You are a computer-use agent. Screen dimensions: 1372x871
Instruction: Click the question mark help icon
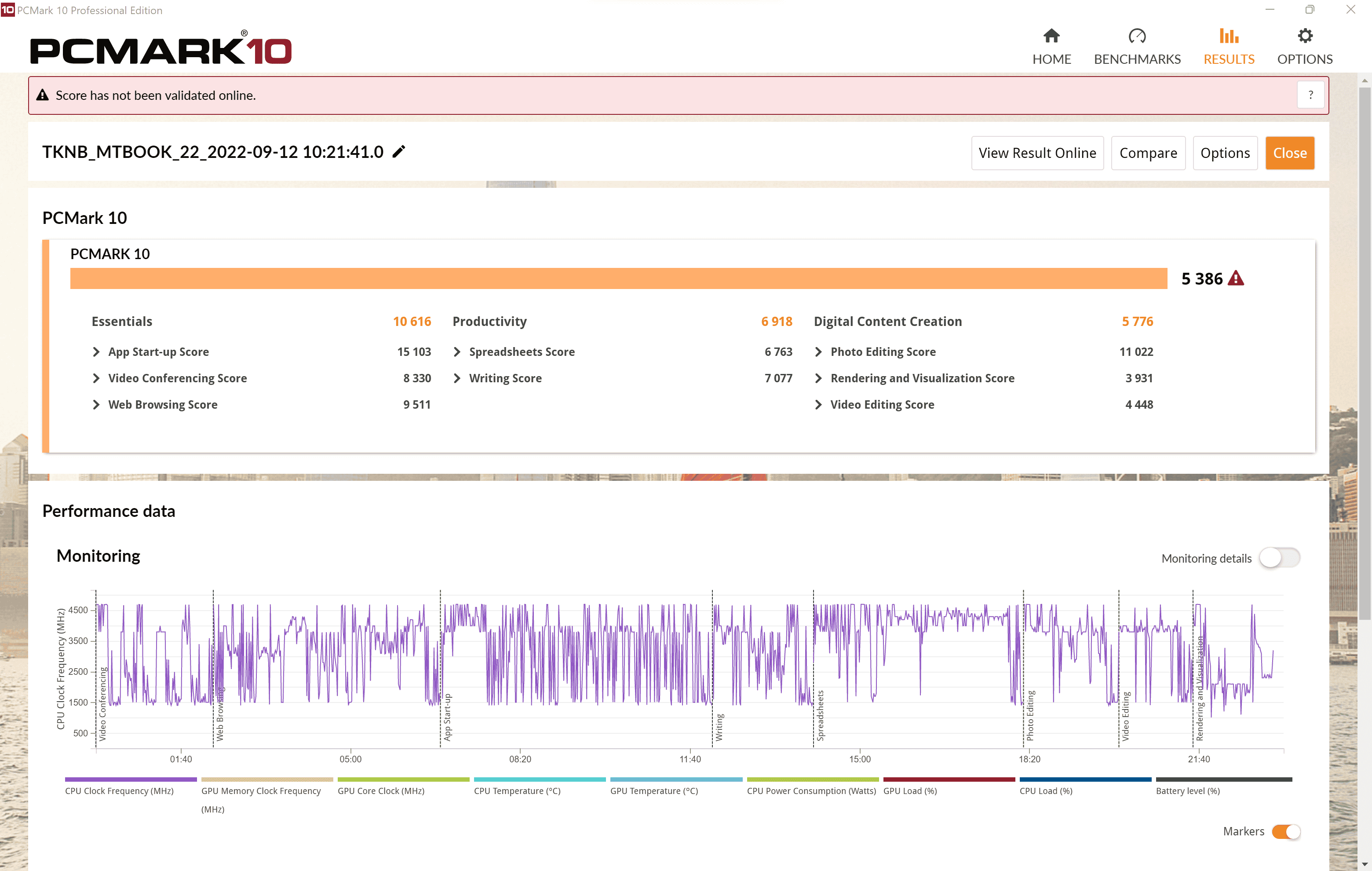click(x=1310, y=95)
